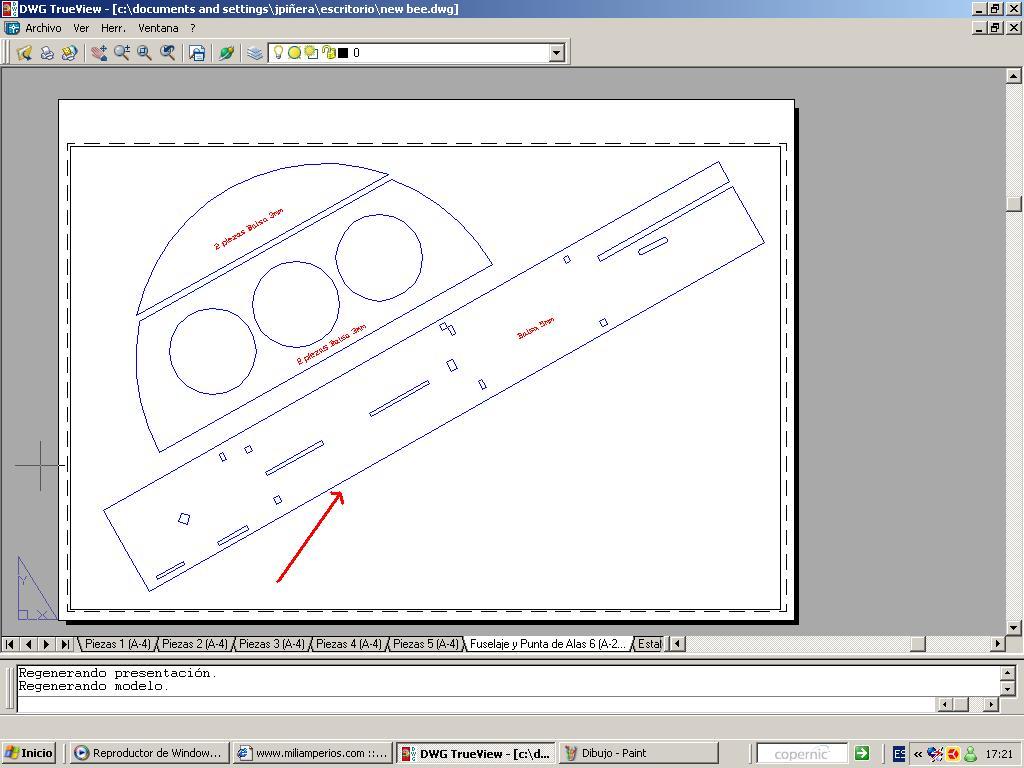Click the Inicio start button
1024x768 pixels.
[30, 753]
